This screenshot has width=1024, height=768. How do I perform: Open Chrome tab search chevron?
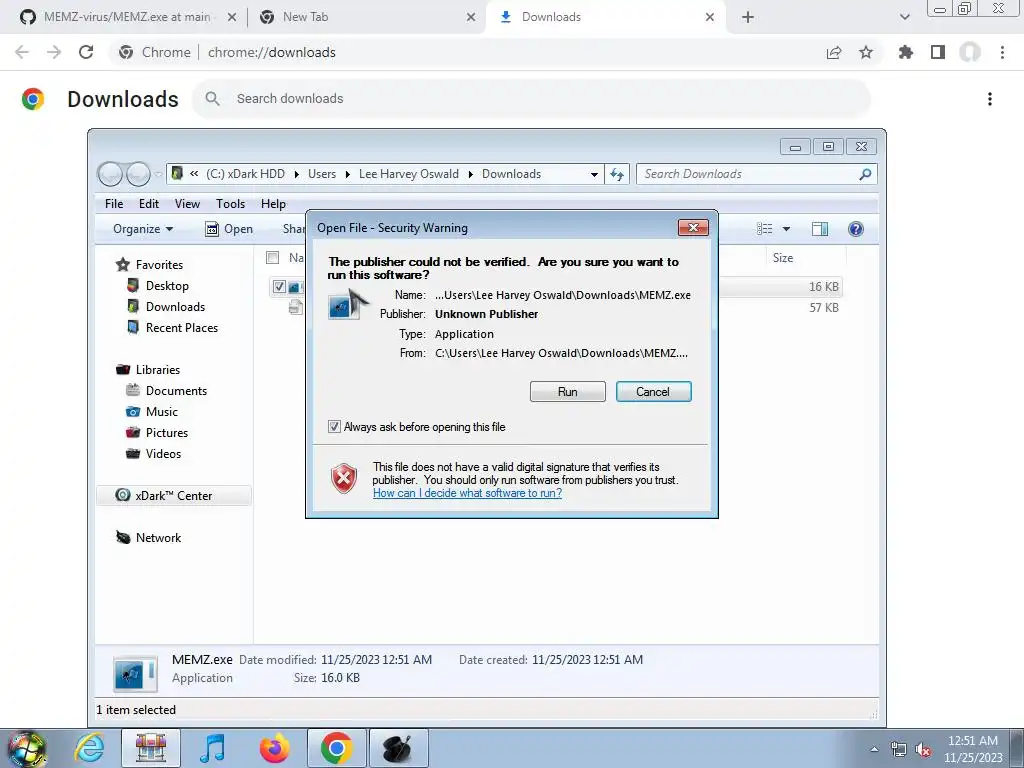[904, 17]
